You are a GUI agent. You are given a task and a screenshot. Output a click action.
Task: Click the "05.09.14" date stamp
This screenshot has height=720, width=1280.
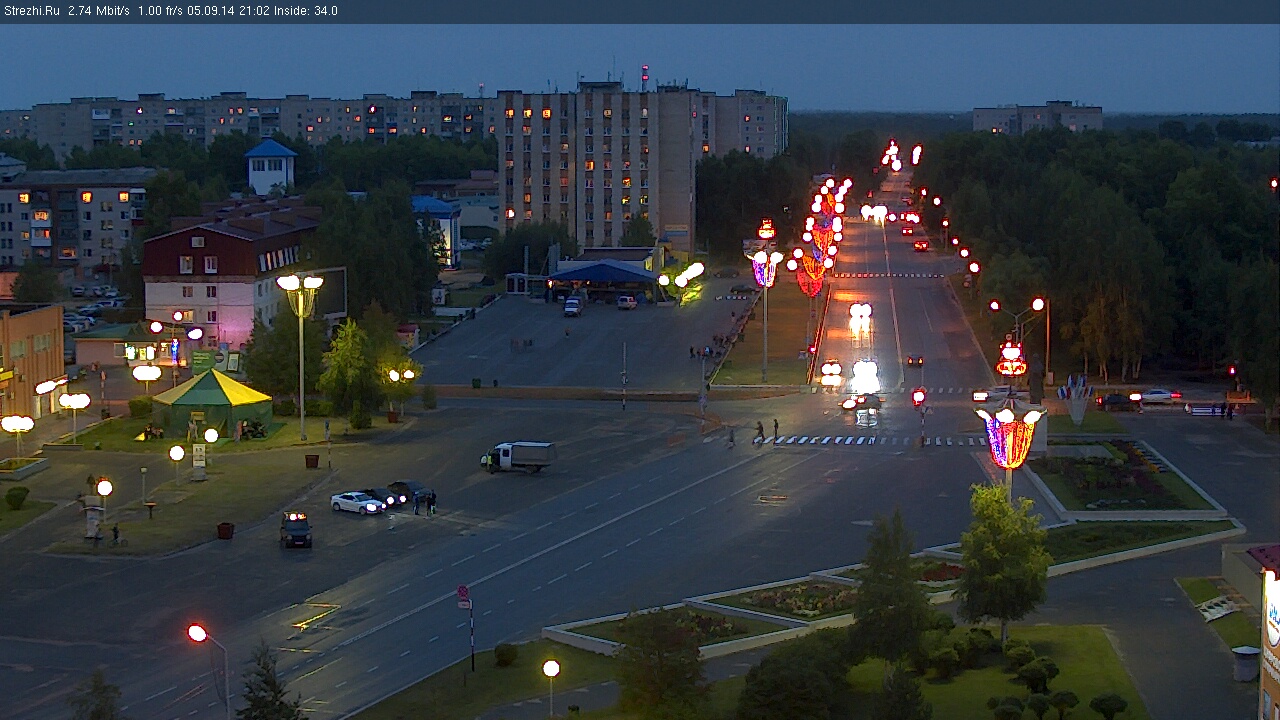tap(210, 11)
